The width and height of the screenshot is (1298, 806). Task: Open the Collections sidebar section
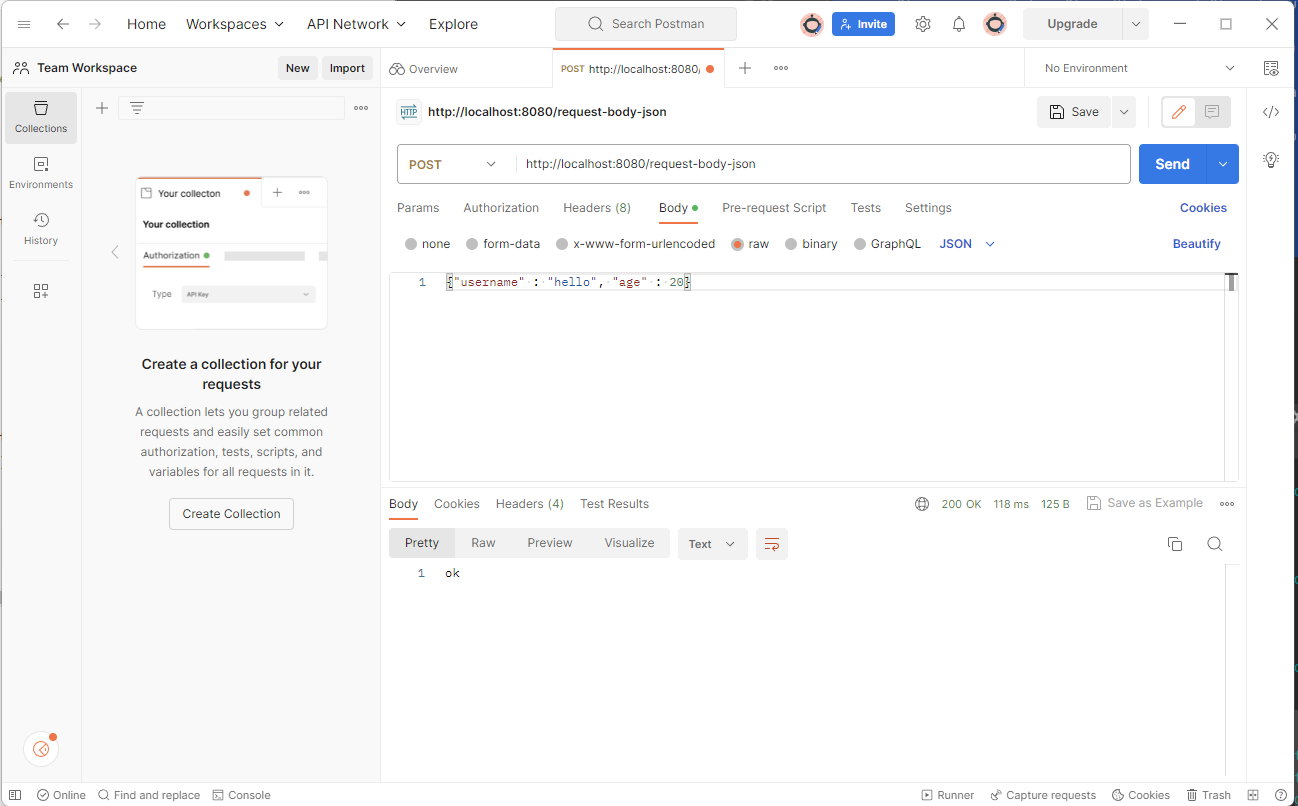pos(41,117)
